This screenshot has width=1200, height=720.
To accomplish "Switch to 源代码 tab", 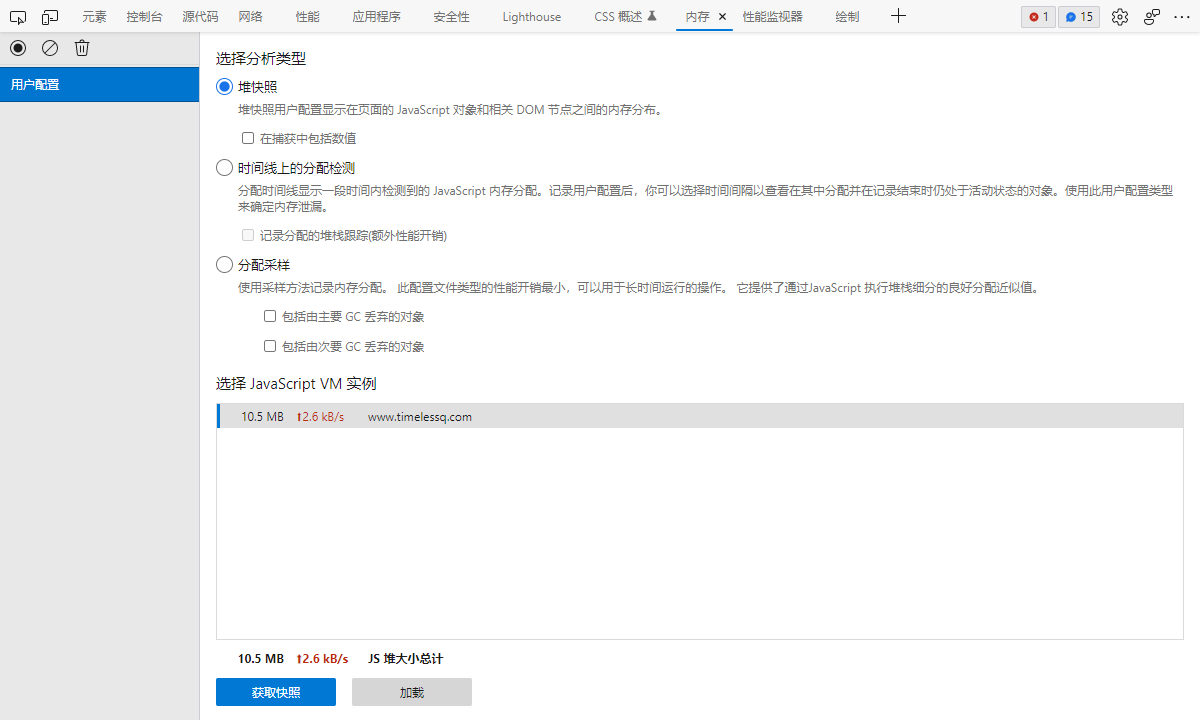I will point(200,17).
